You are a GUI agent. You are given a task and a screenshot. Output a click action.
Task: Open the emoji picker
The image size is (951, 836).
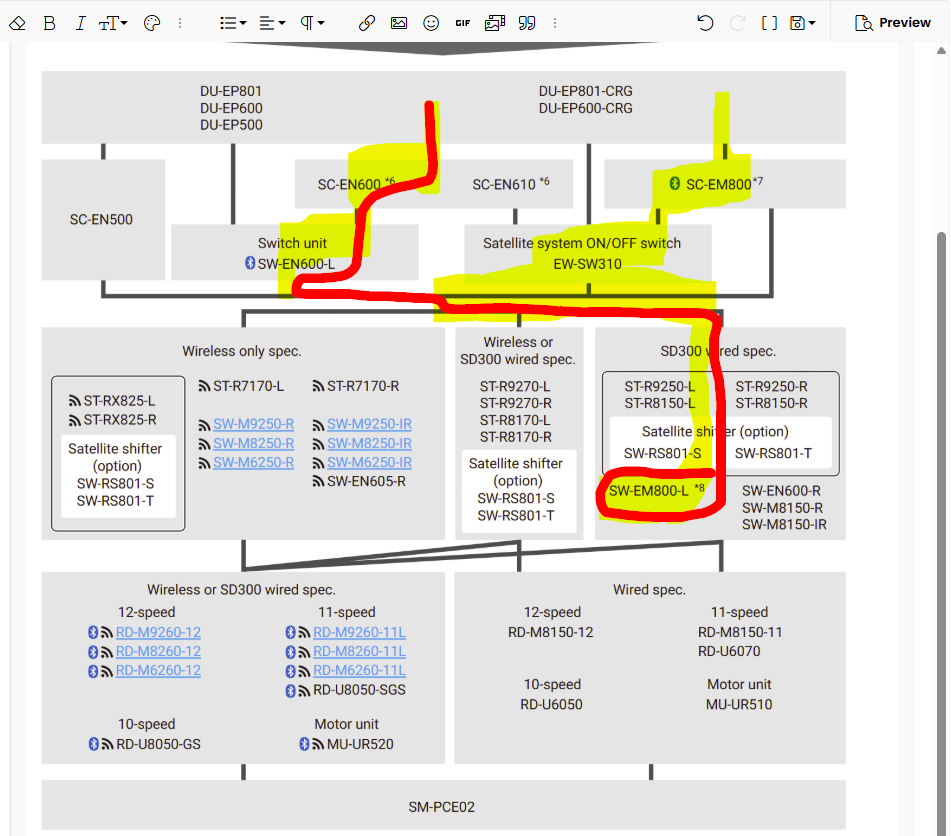pos(431,23)
